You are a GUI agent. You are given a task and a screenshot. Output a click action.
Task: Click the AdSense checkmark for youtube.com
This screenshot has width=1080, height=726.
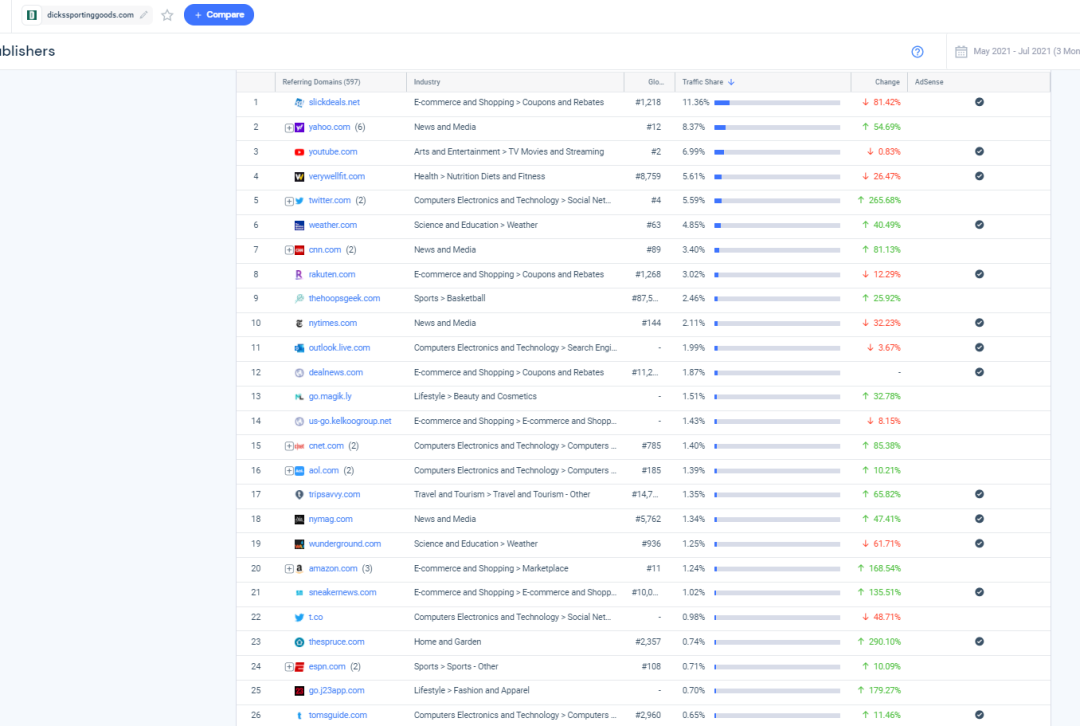(x=979, y=152)
